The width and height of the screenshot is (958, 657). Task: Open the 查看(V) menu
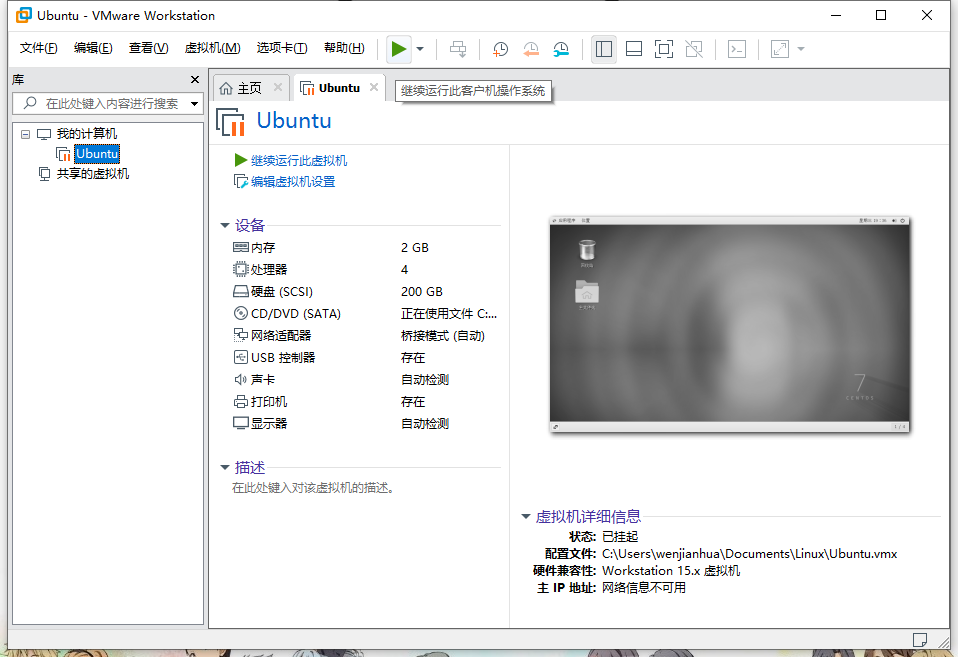pyautogui.click(x=148, y=48)
